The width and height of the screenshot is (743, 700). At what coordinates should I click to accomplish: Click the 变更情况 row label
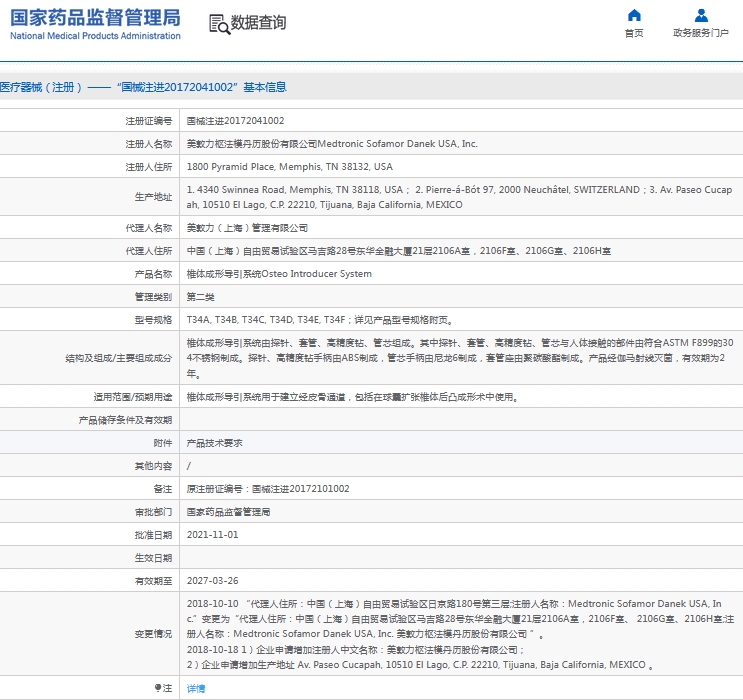click(x=153, y=634)
